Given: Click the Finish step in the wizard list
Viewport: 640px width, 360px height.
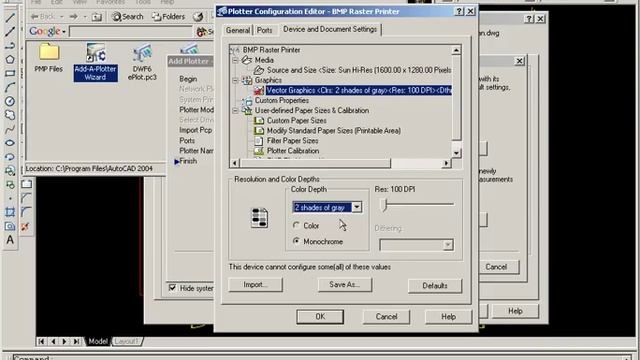Looking at the screenshot, I should pyautogui.click(x=188, y=161).
